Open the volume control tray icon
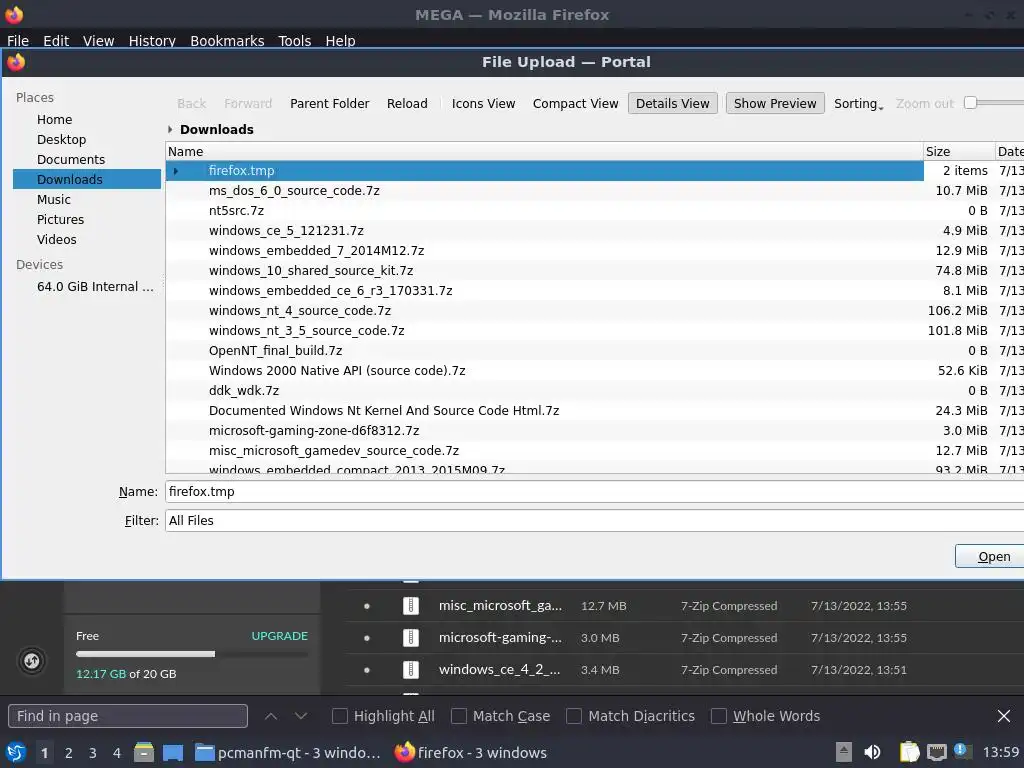The height and width of the screenshot is (768, 1024). pyautogui.click(x=872, y=752)
